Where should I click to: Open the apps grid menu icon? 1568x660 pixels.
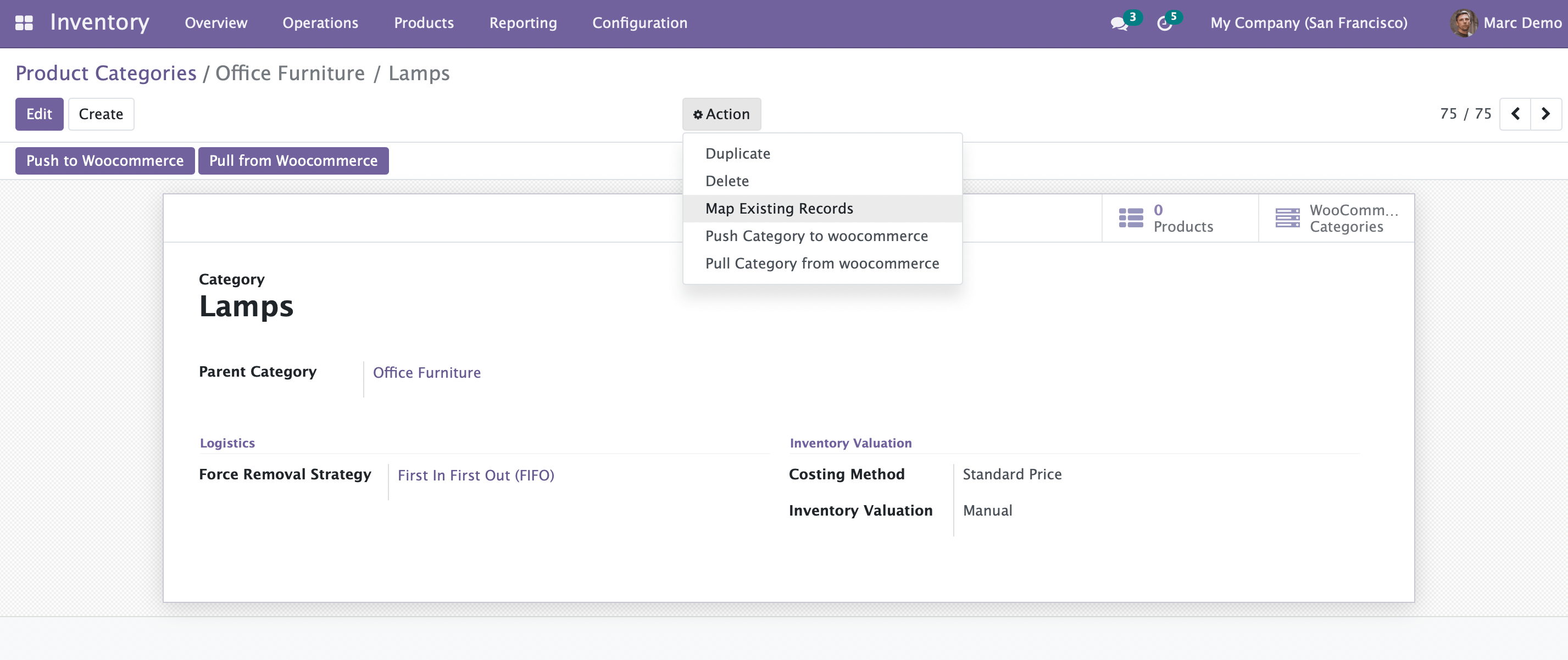tap(24, 23)
